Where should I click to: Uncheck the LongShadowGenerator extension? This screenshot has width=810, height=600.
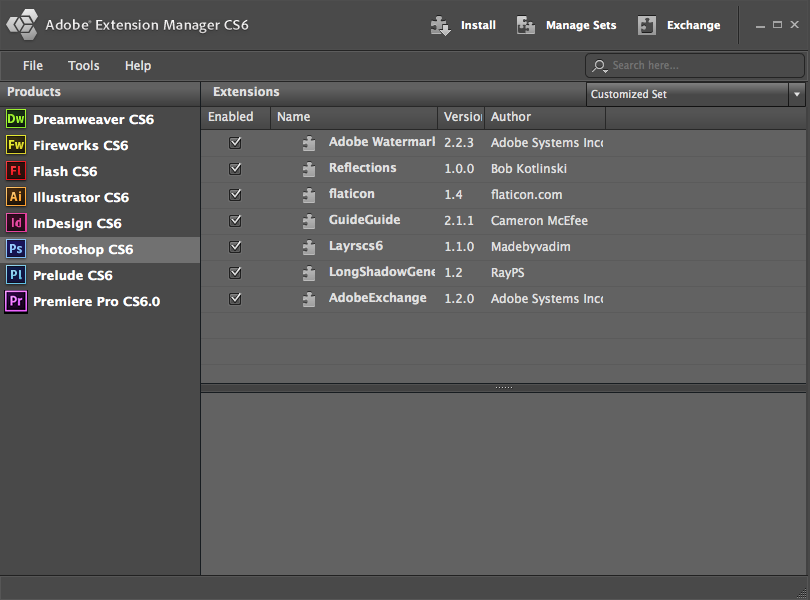click(x=235, y=272)
